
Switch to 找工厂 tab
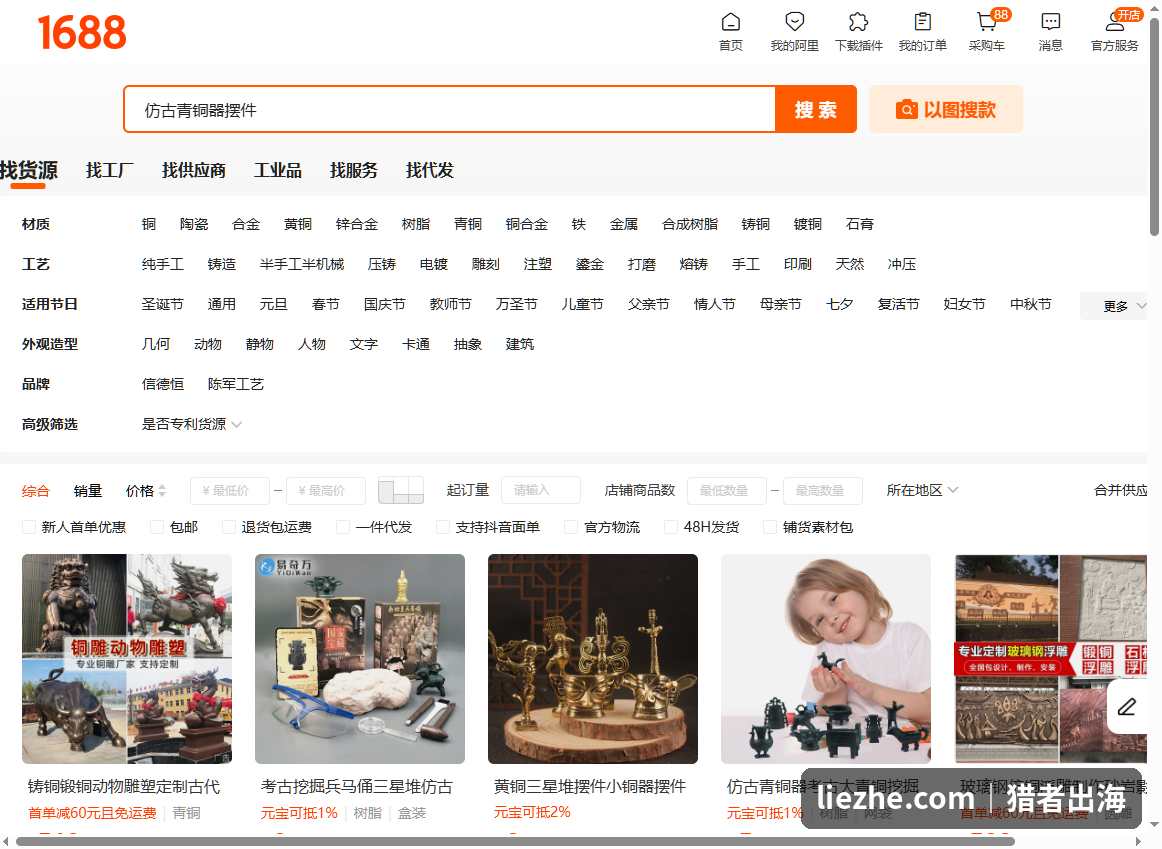pos(110,170)
